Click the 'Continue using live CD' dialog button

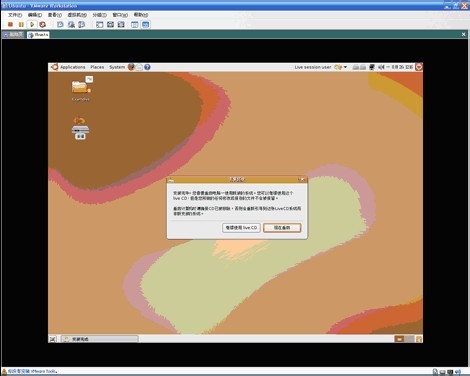(241, 228)
